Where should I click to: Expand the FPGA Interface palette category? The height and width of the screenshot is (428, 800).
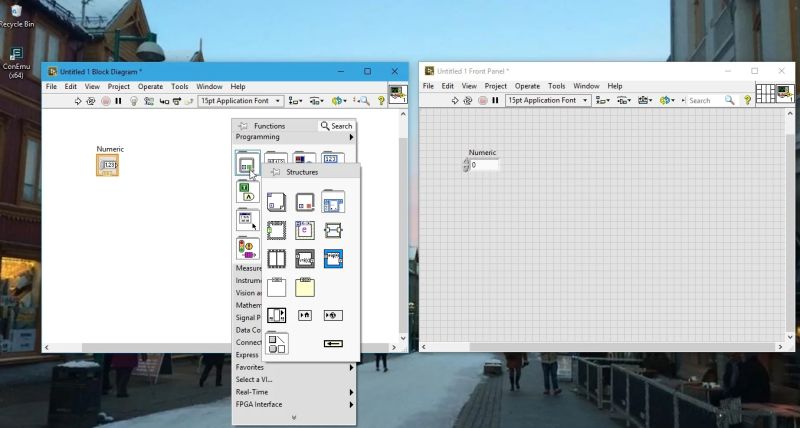click(294, 404)
